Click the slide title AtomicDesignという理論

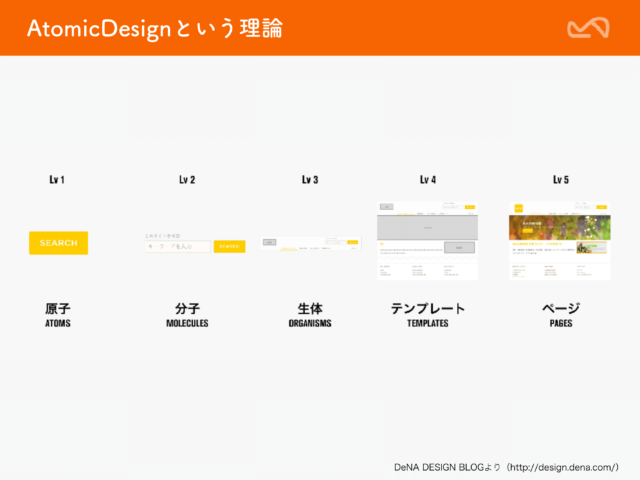coord(154,29)
